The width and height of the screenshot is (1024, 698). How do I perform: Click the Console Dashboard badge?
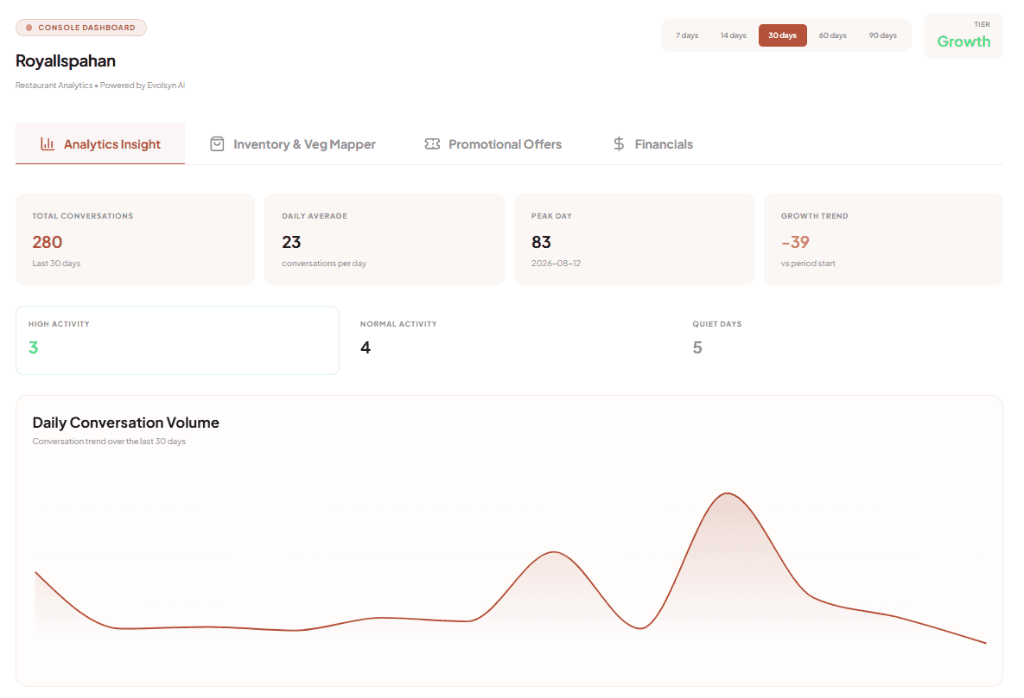coord(81,27)
